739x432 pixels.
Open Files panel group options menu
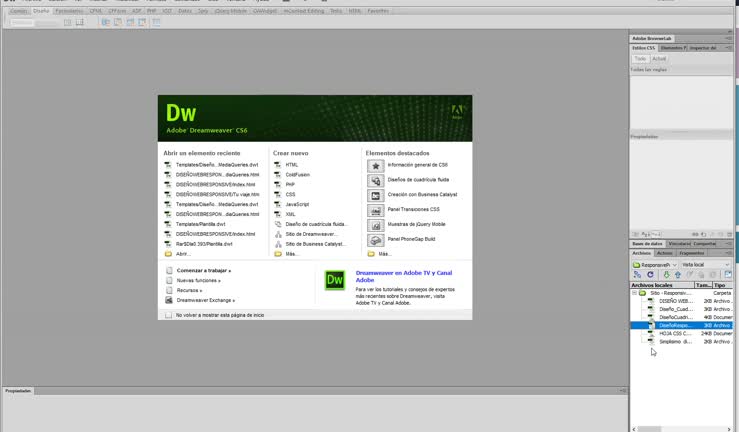729,253
